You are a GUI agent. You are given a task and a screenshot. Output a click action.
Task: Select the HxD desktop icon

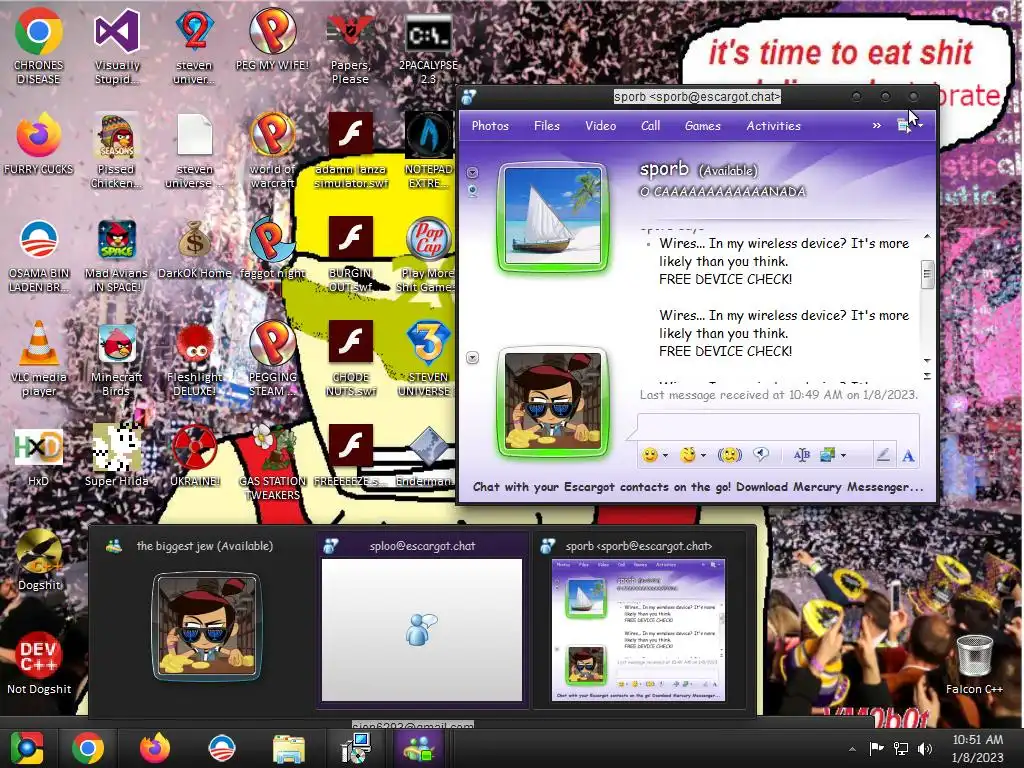click(x=39, y=456)
